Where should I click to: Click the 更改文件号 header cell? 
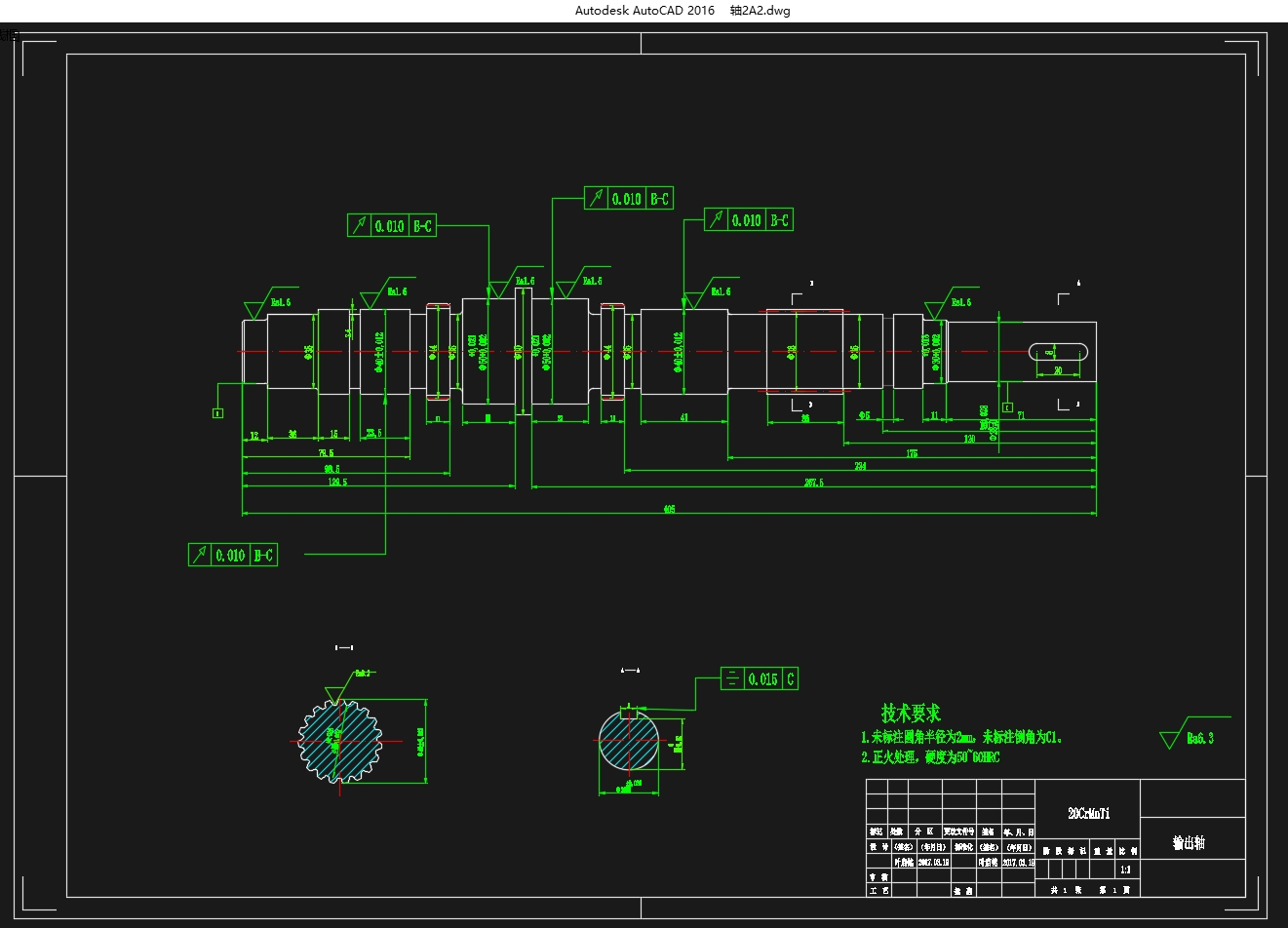[x=959, y=831]
